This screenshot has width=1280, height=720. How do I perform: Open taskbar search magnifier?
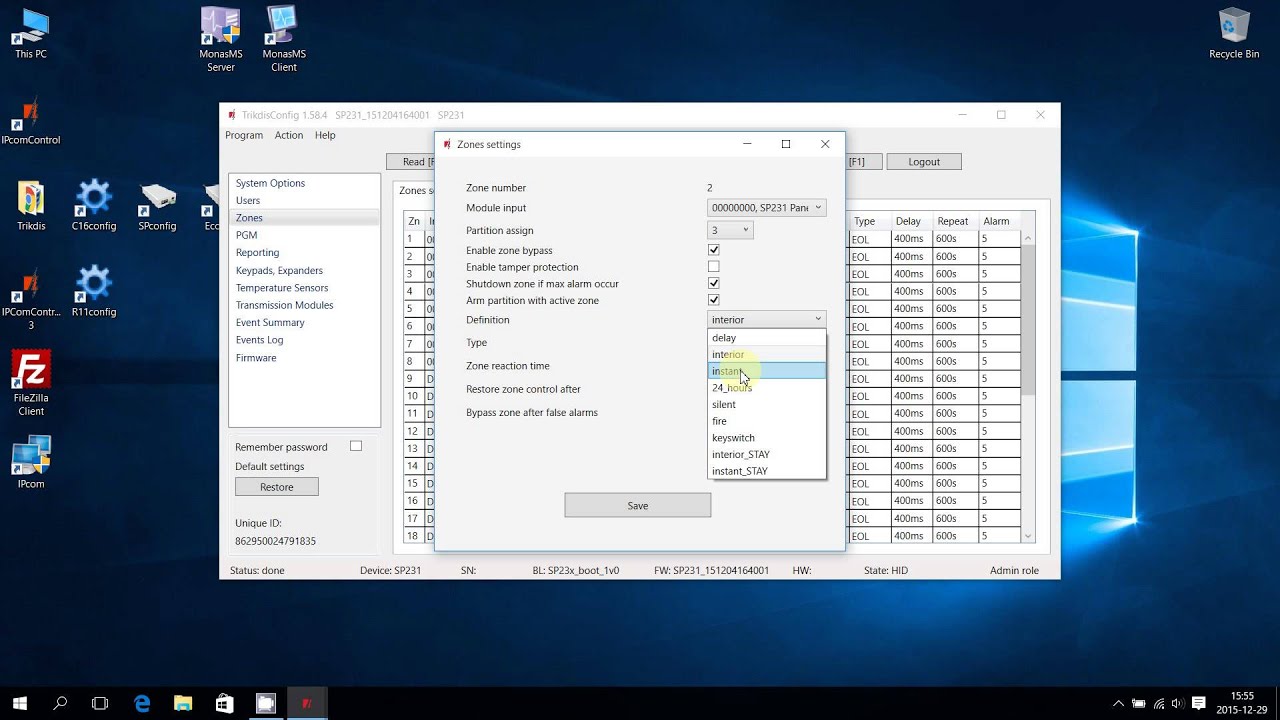tap(60, 703)
